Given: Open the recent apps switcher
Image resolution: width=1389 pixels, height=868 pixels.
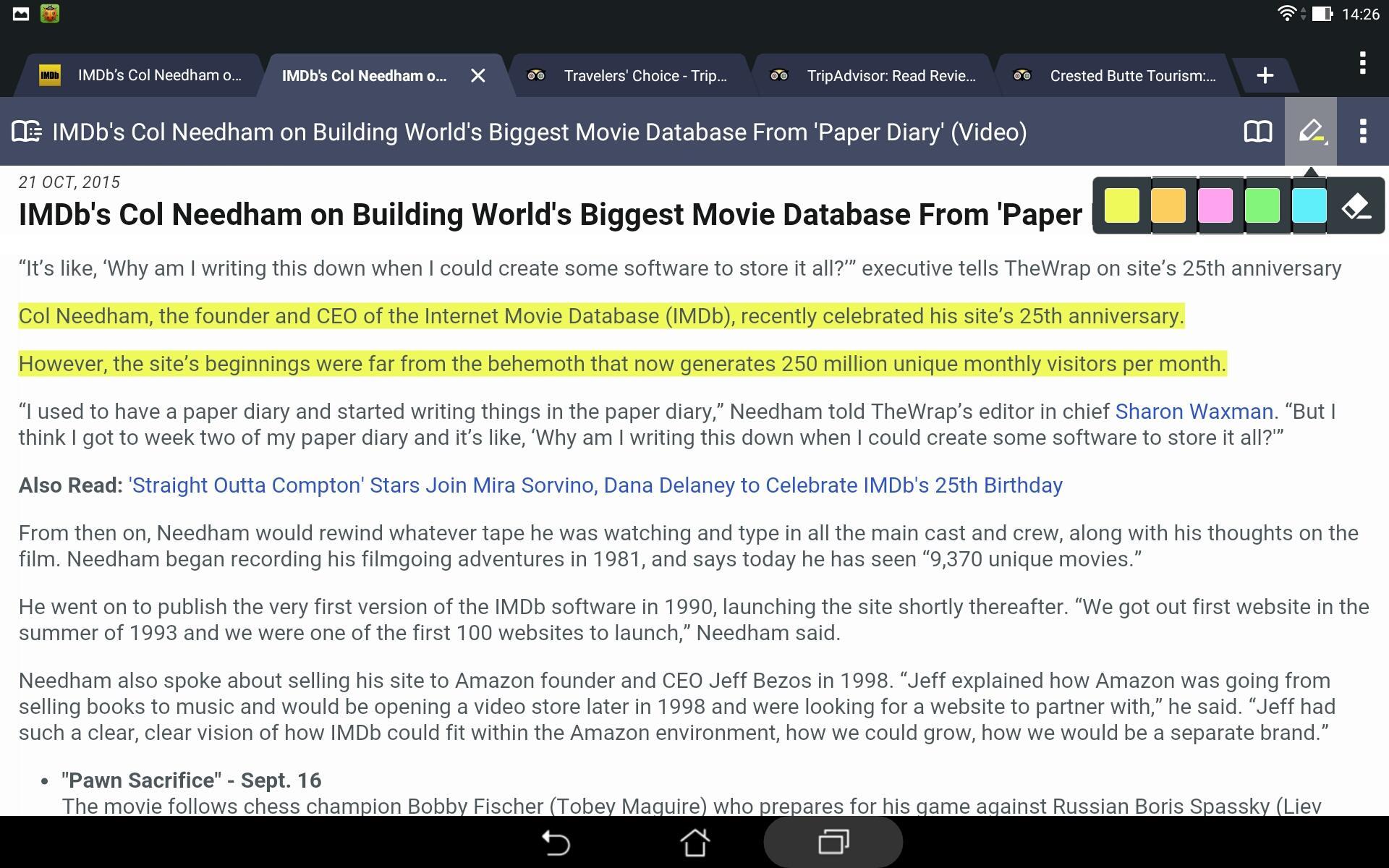Looking at the screenshot, I should 833,843.
